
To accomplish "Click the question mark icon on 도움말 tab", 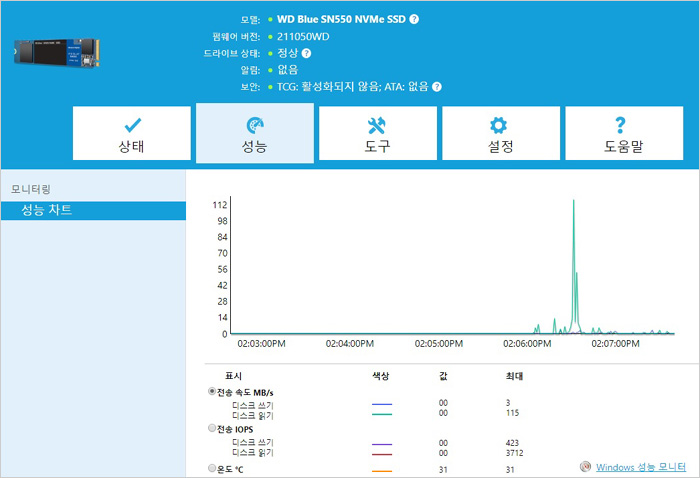I will (x=620, y=125).
